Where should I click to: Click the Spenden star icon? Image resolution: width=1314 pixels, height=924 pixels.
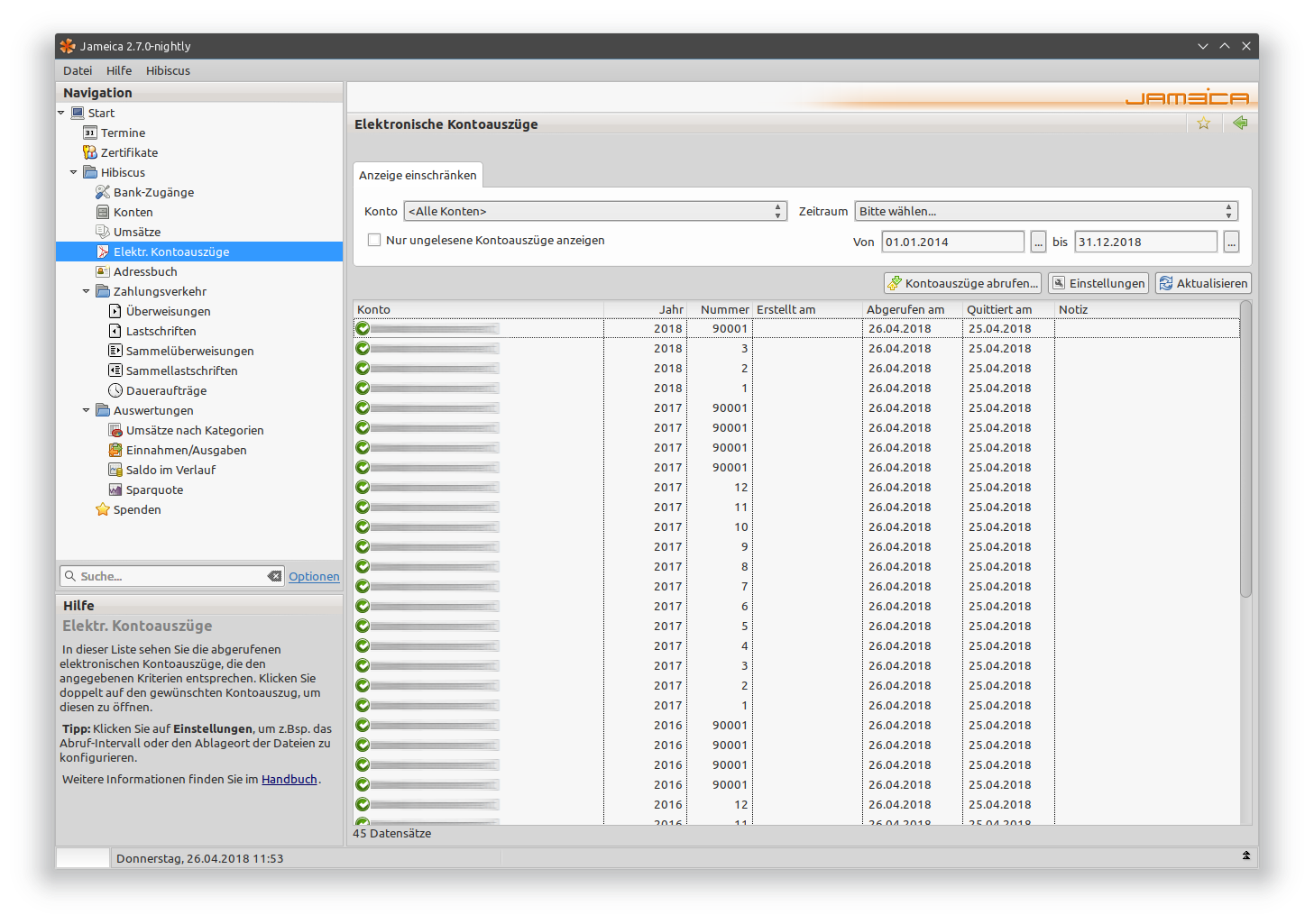pos(103,509)
